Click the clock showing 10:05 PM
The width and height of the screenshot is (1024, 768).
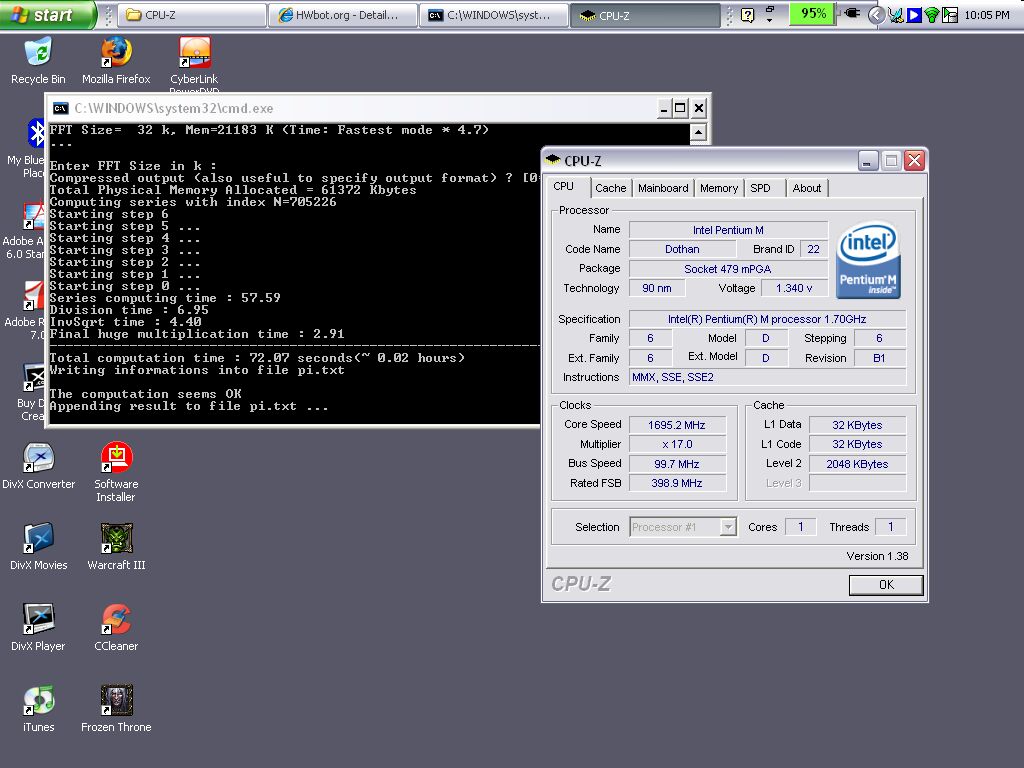tap(987, 15)
